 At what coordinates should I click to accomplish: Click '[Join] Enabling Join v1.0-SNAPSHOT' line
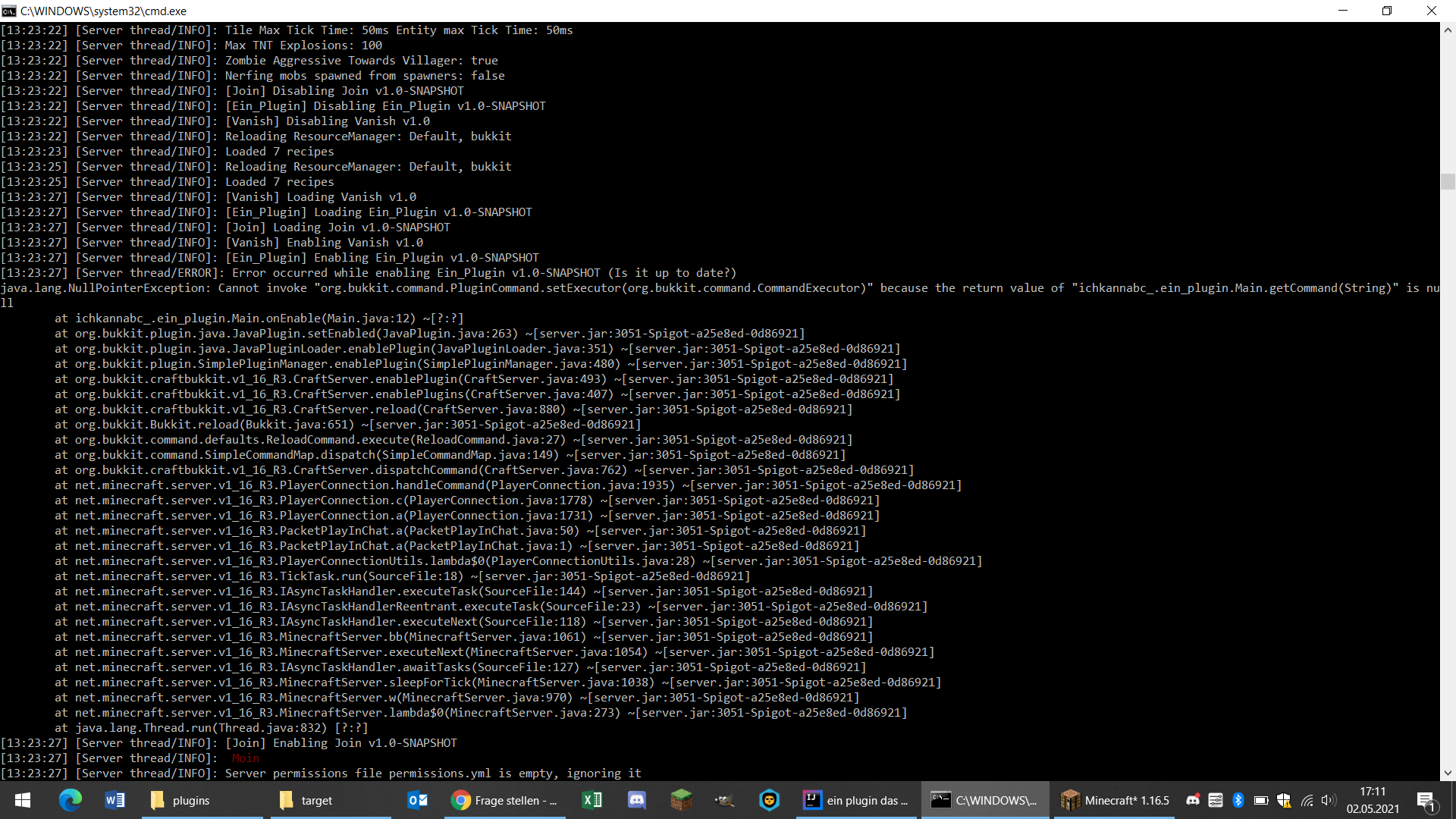228,743
